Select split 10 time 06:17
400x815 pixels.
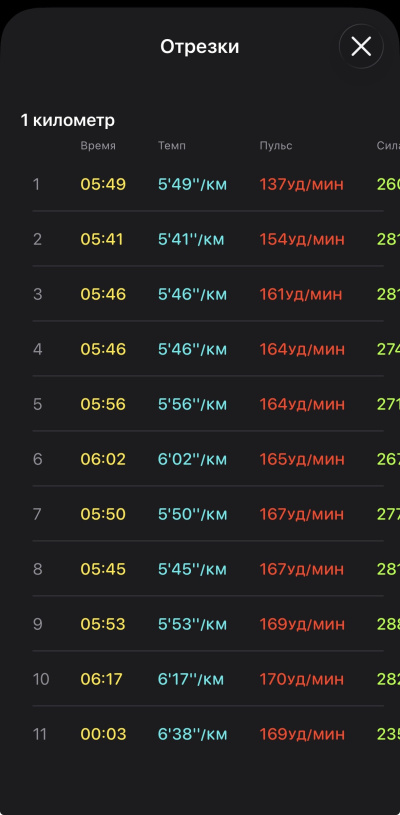pyautogui.click(x=101, y=679)
